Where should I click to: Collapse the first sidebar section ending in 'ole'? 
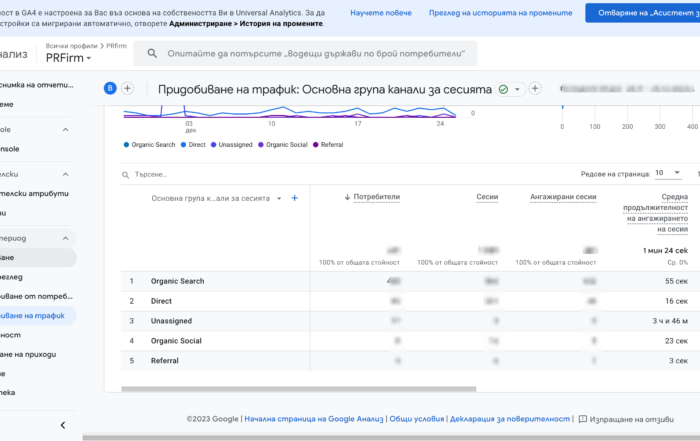point(66,129)
